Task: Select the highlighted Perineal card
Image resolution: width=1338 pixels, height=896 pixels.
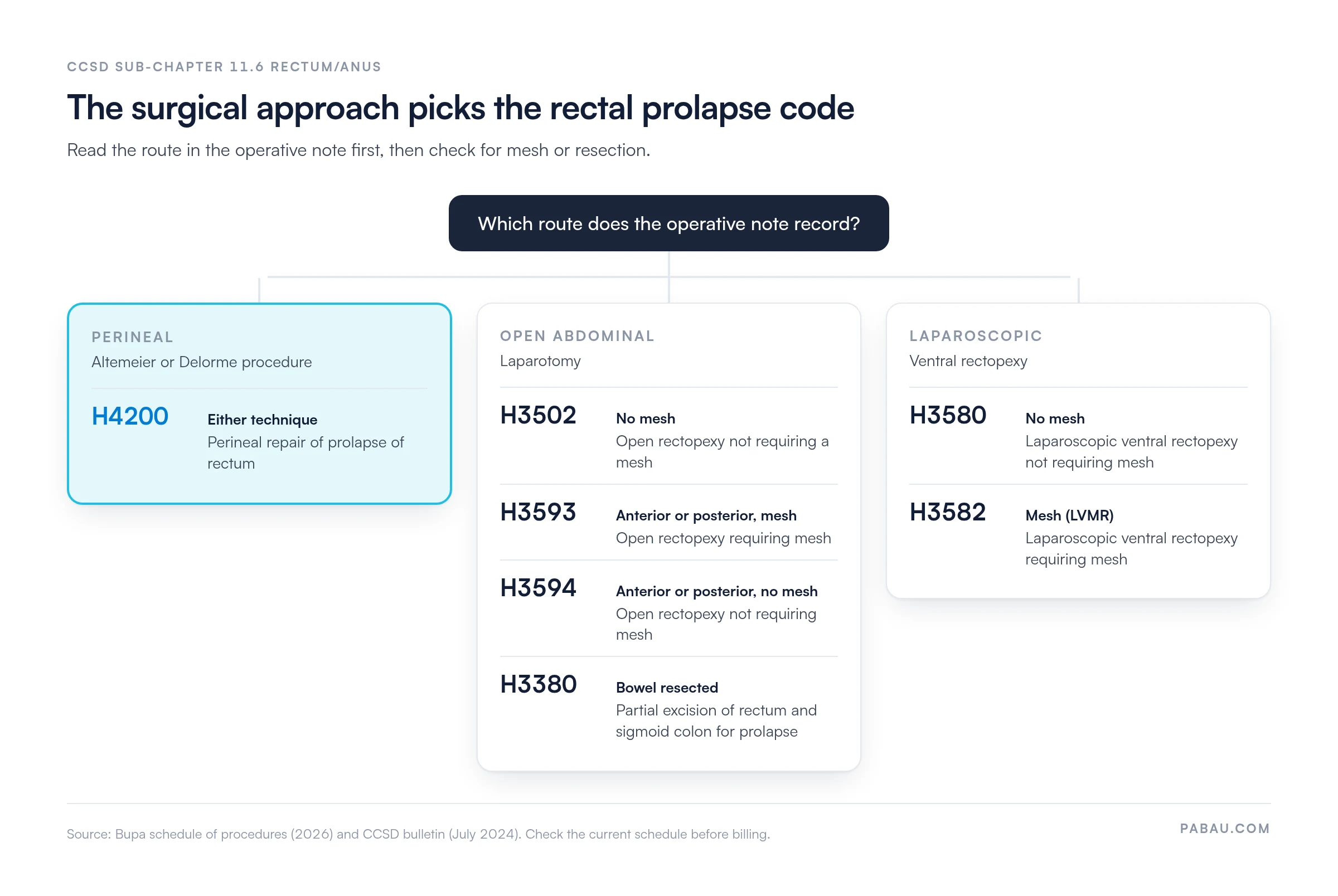Action: pos(259,403)
